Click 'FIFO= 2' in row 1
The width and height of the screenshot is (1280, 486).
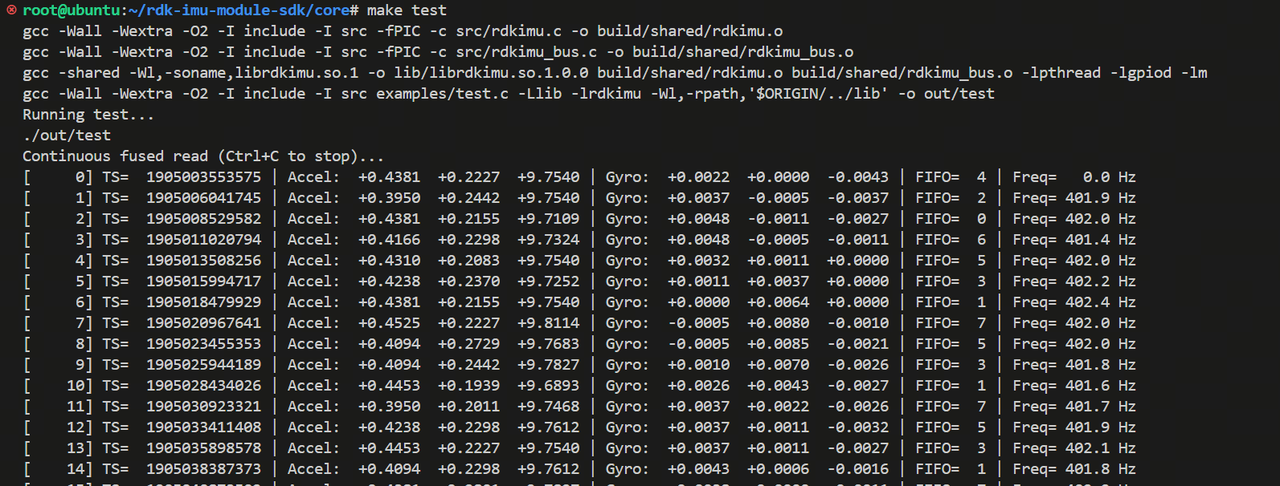tap(950, 198)
